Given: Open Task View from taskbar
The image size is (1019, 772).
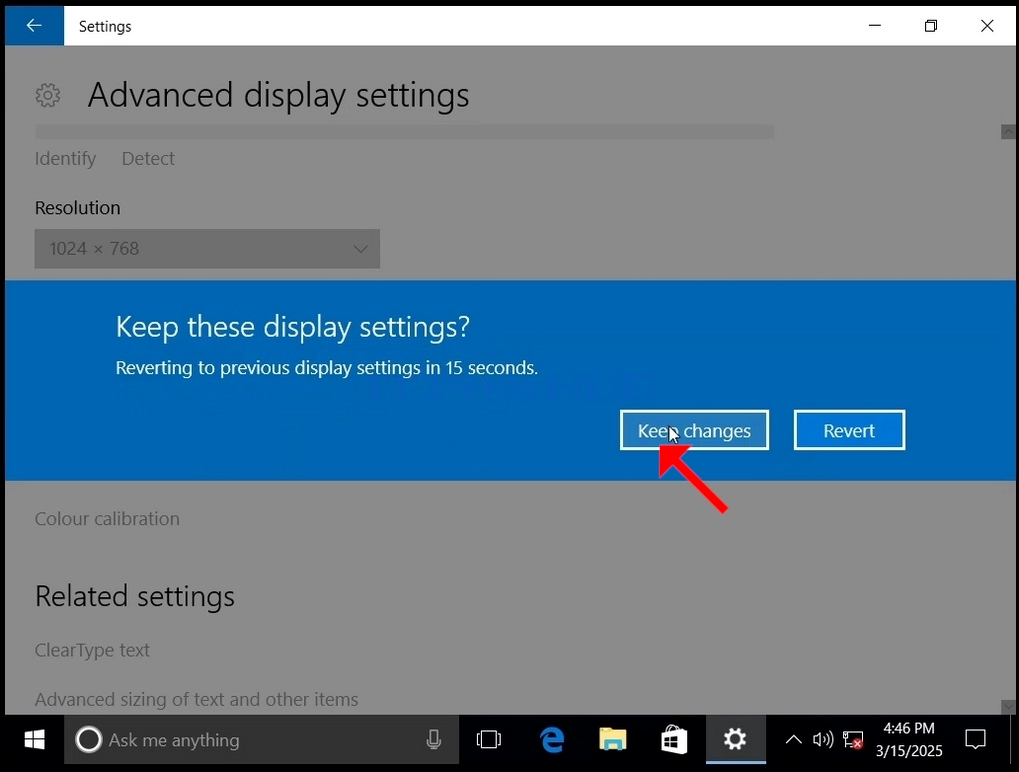Looking at the screenshot, I should pos(489,740).
